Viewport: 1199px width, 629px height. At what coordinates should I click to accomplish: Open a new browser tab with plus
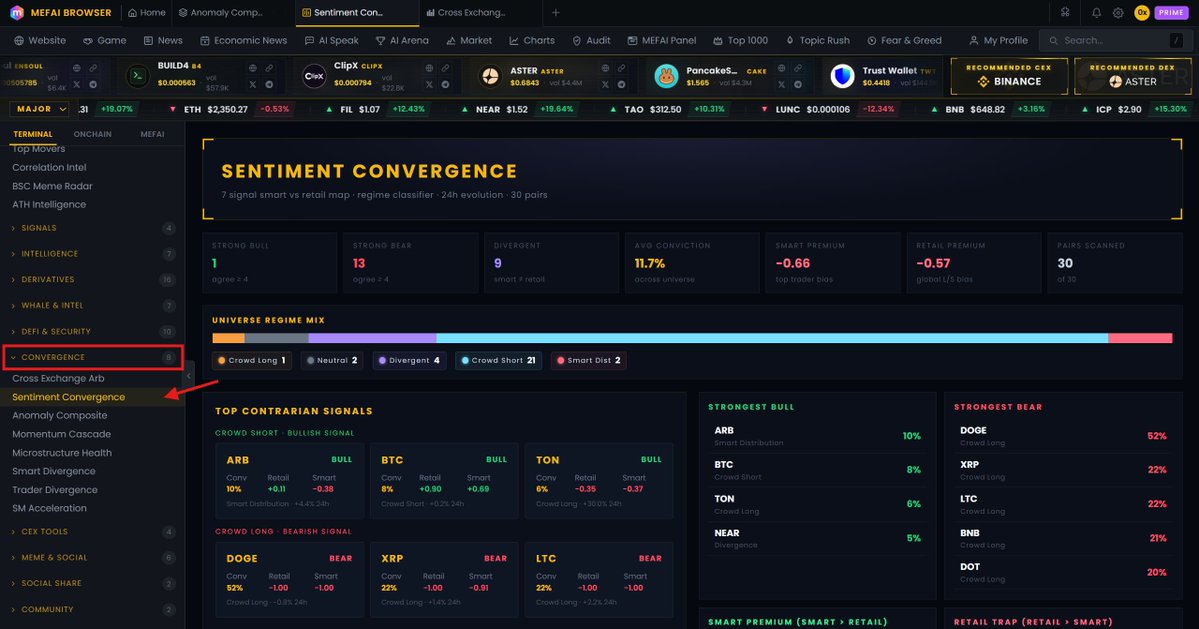coord(556,13)
